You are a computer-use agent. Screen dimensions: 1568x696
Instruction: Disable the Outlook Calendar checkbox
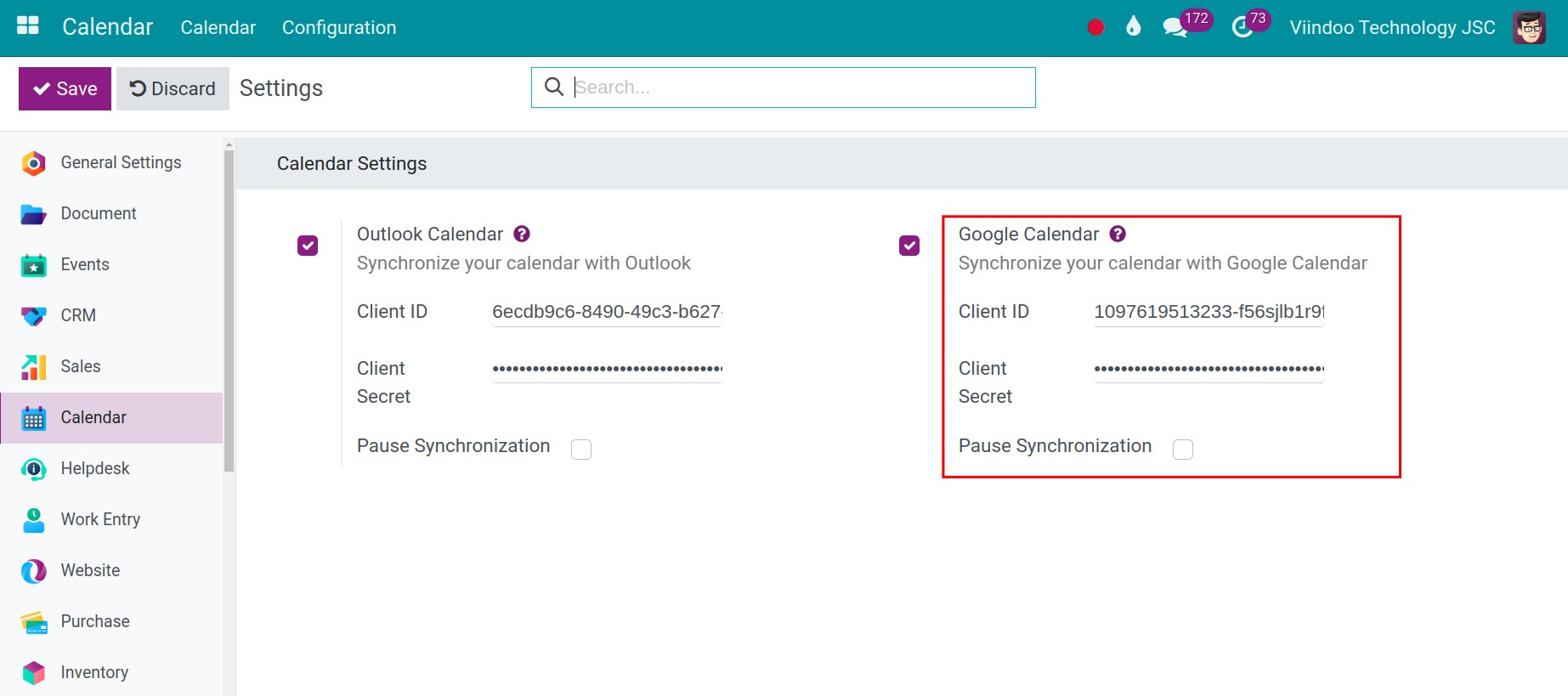click(308, 246)
